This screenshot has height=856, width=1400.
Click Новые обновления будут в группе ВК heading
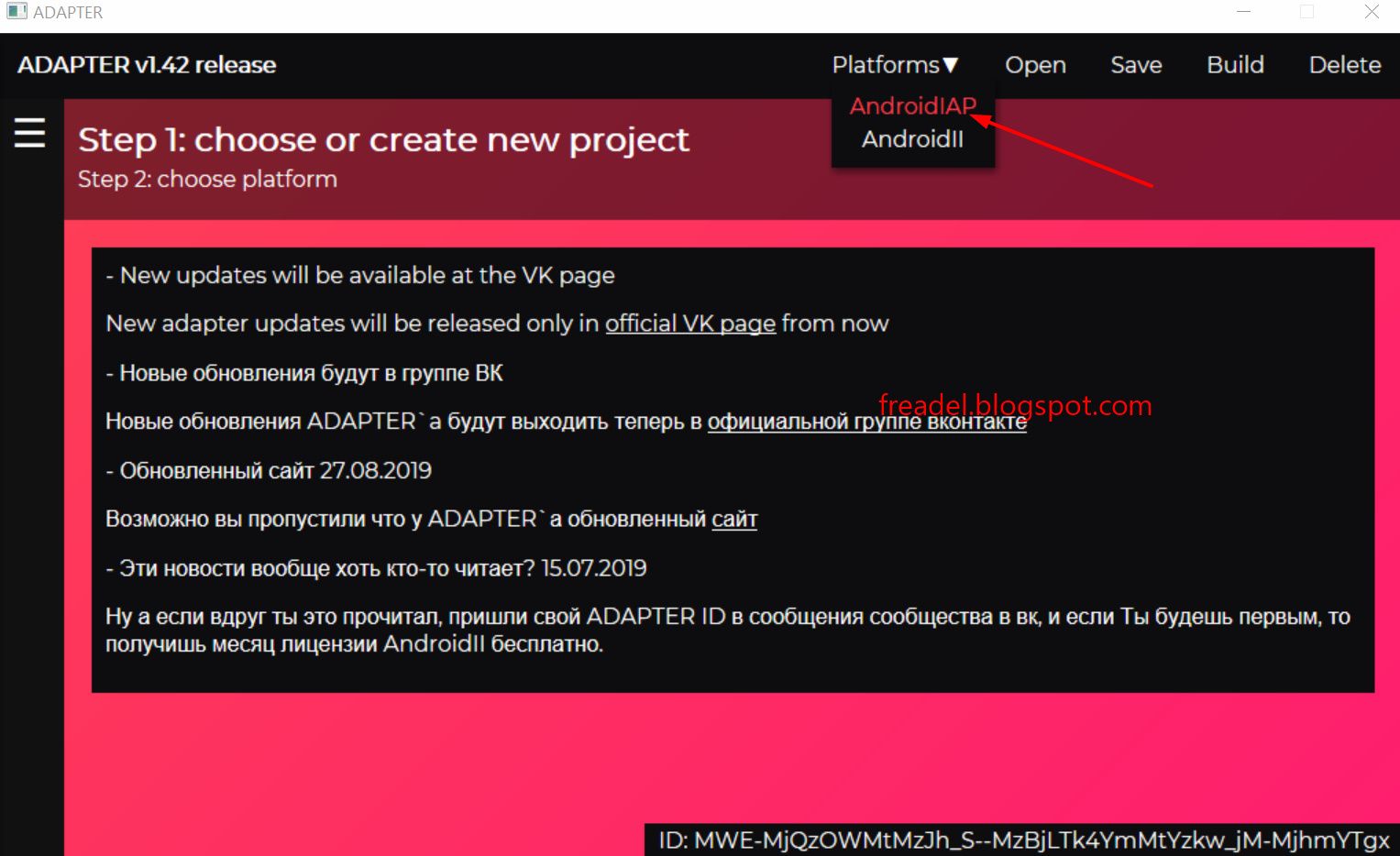[304, 373]
